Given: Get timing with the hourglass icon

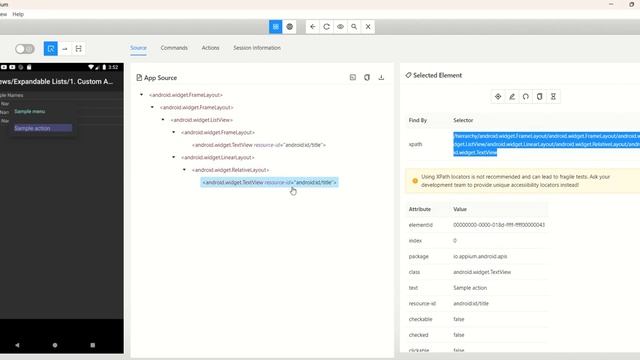Looking at the screenshot, I should click(553, 97).
